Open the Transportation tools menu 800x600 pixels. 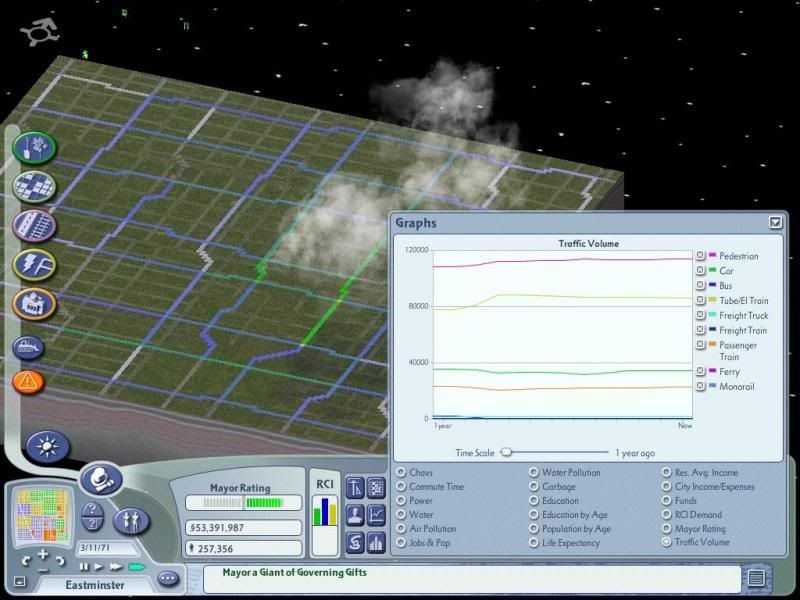click(x=34, y=226)
